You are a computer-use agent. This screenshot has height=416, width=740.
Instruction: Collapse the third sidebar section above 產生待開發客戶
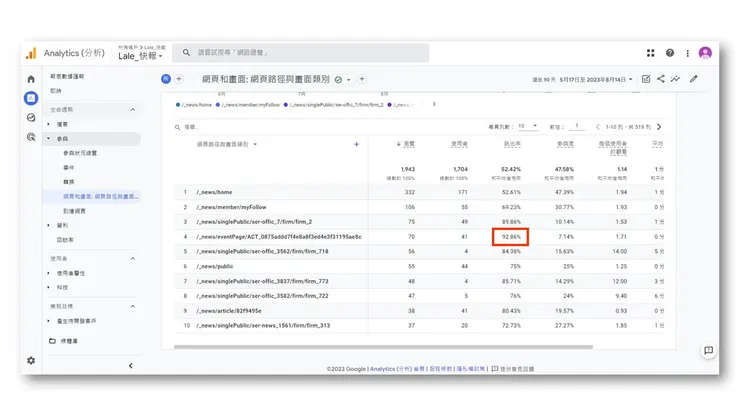point(133,306)
